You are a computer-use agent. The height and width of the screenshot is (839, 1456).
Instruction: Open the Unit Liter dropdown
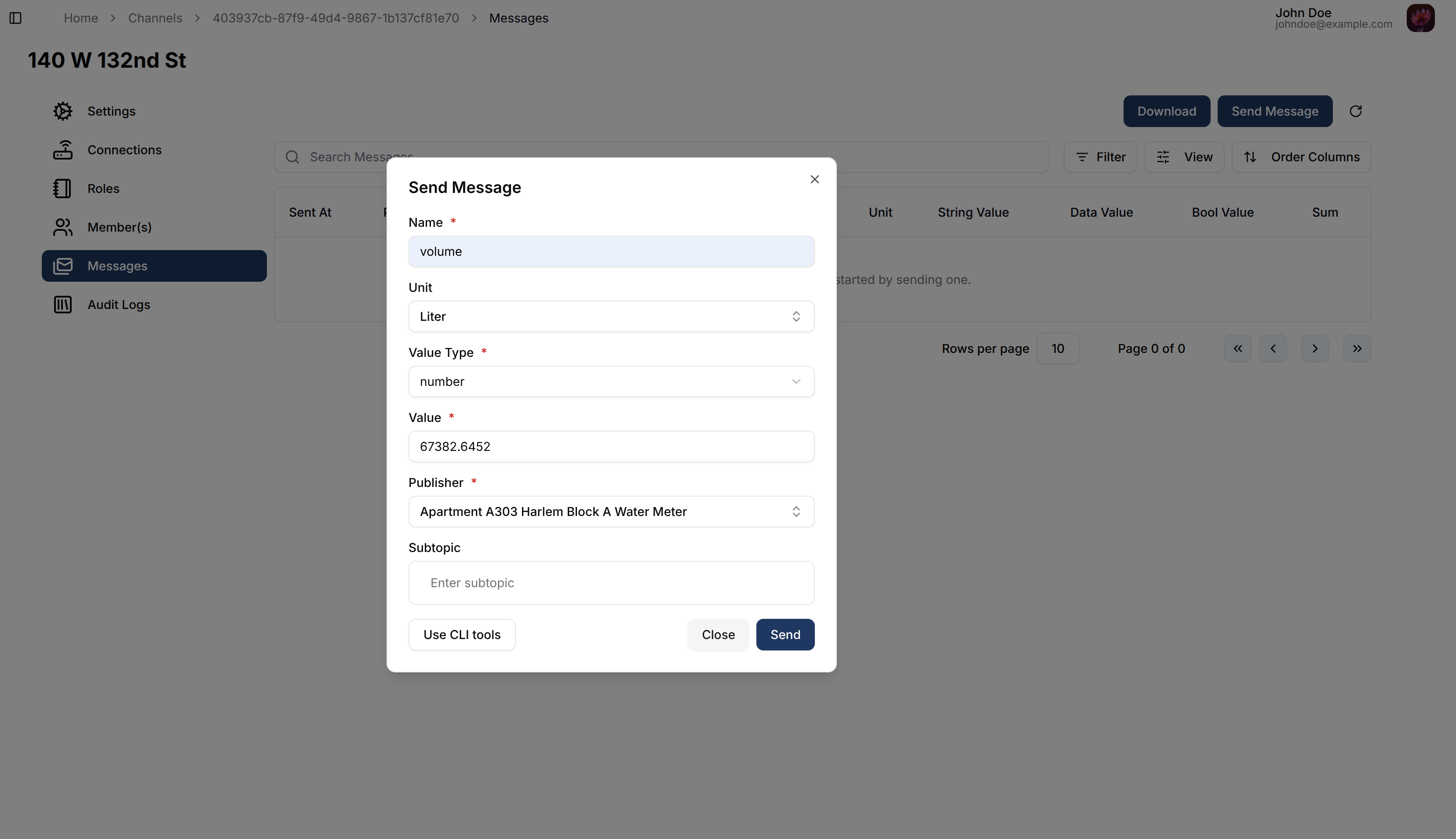pos(611,316)
